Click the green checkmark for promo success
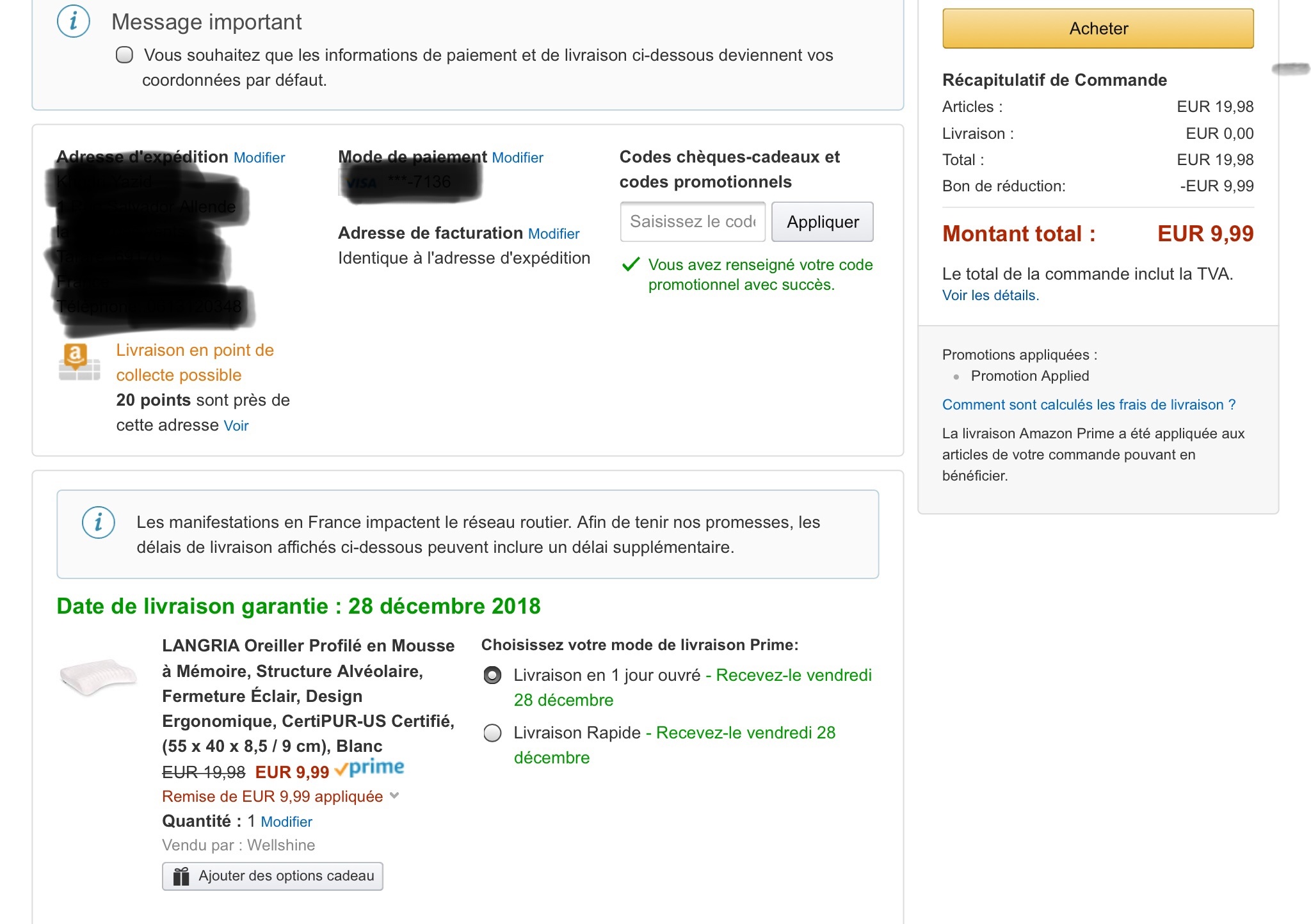 tap(631, 264)
